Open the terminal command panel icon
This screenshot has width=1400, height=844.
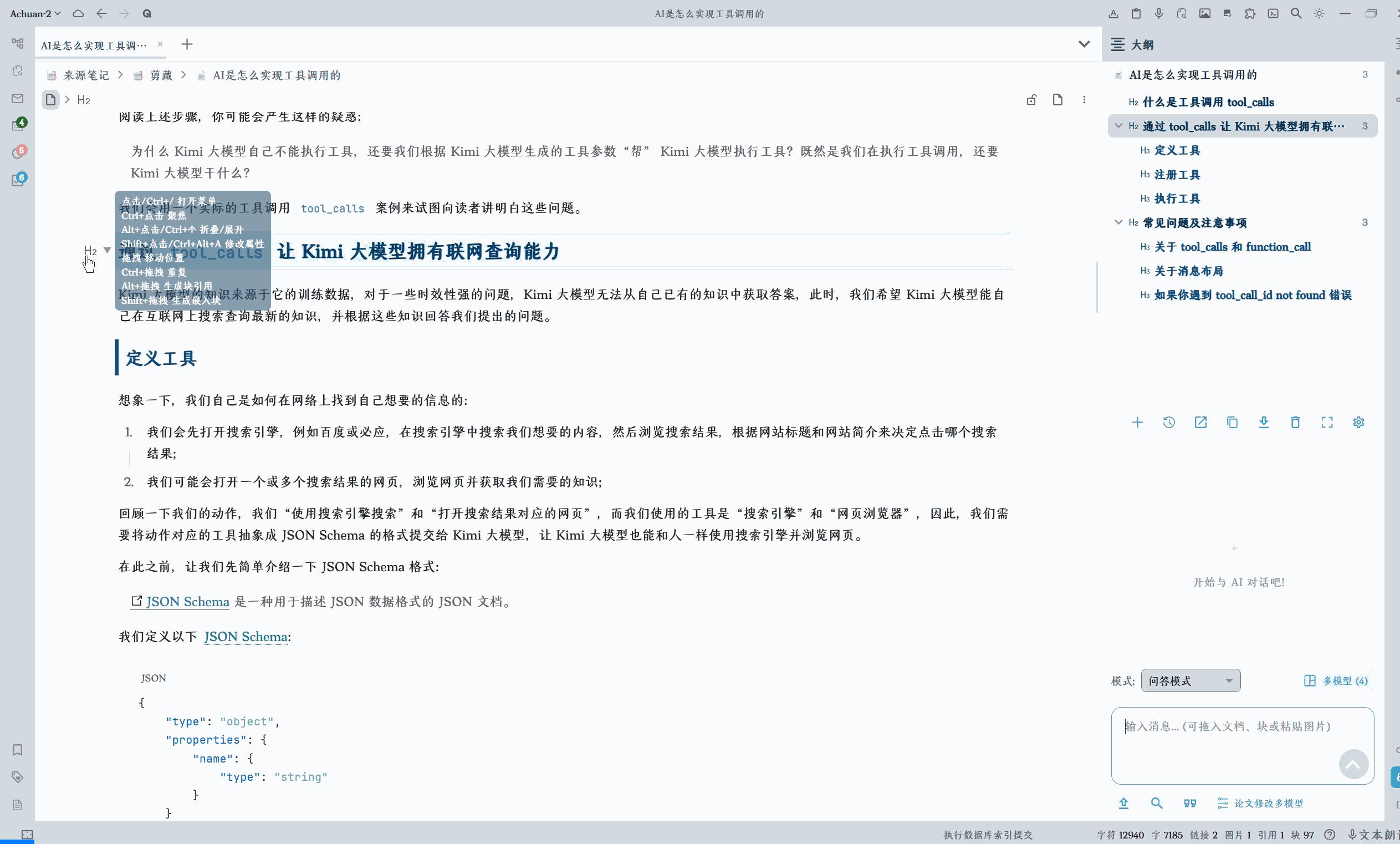tap(1273, 14)
